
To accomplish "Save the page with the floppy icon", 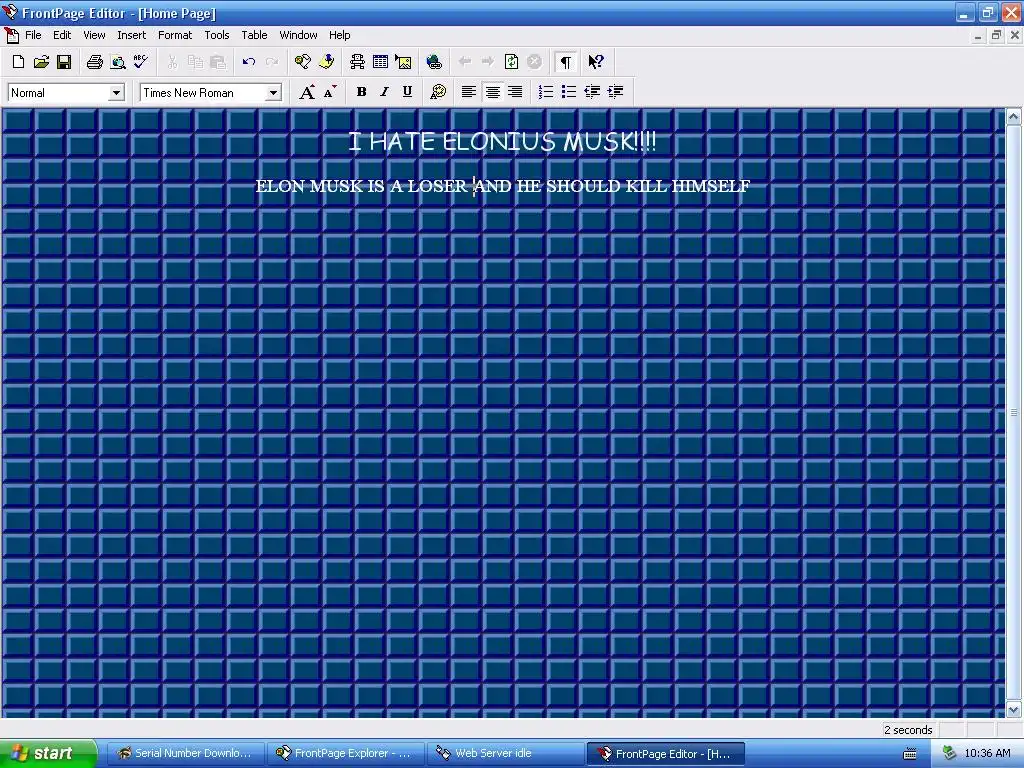I will tap(64, 62).
